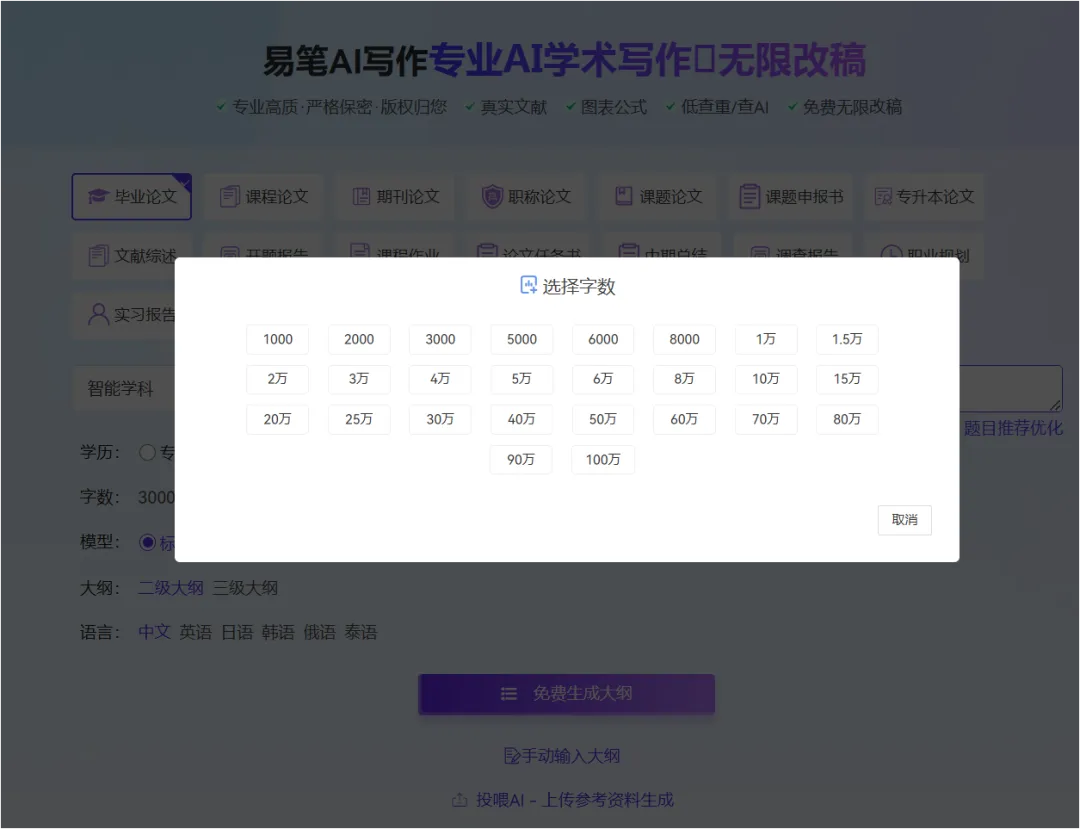Click 投喂AI upload reference materials link
This screenshot has width=1080, height=829.
click(x=562, y=800)
